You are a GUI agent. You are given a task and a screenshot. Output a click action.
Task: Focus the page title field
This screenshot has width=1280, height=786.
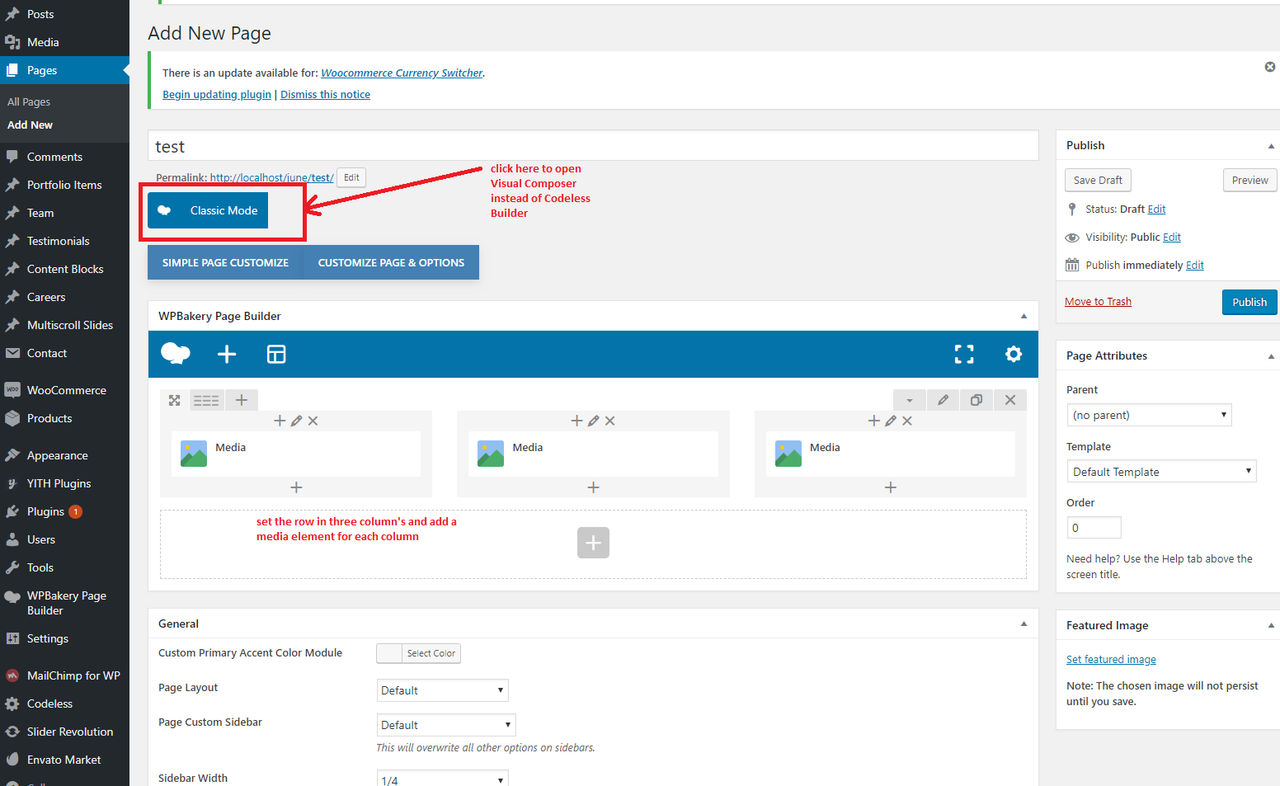click(x=593, y=146)
